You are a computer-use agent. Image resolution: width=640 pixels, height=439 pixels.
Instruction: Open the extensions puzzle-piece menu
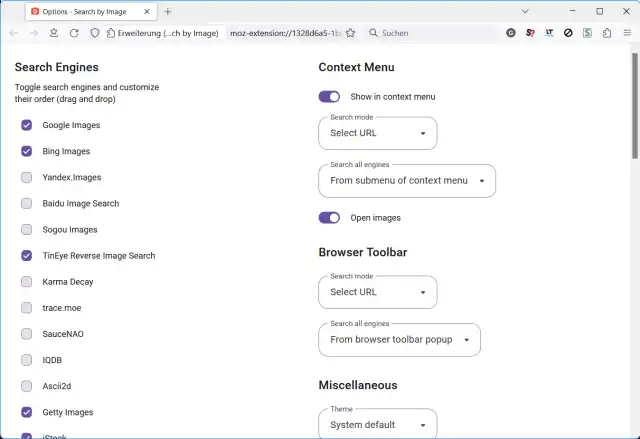[606, 33]
